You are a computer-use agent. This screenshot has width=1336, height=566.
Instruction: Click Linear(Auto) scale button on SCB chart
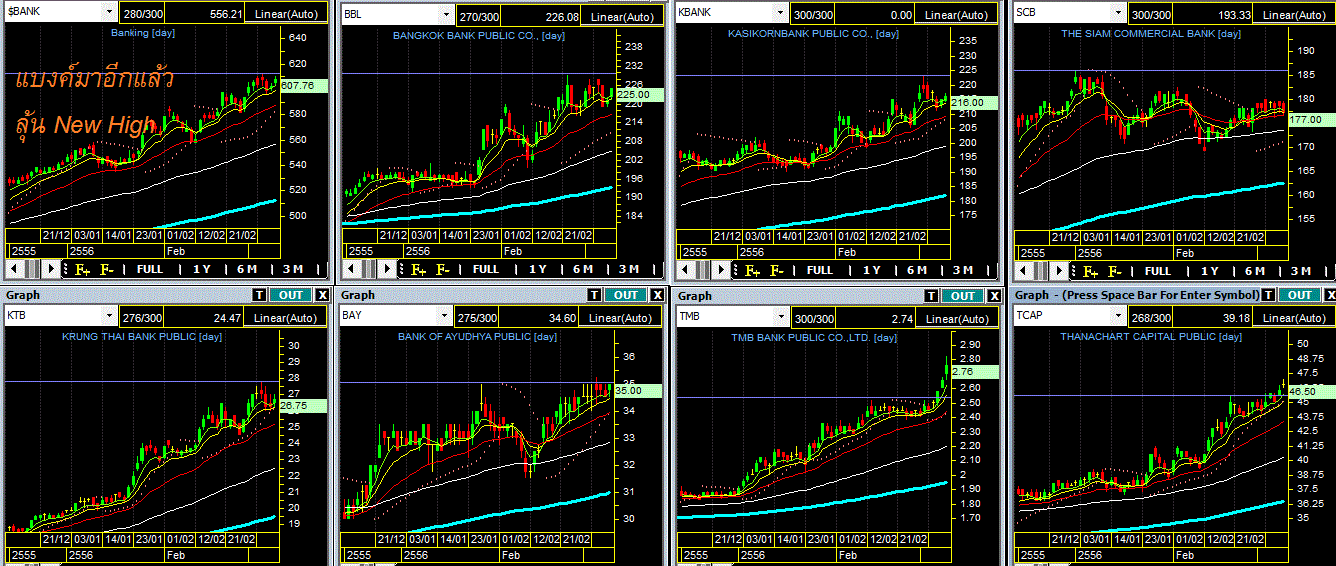click(1296, 14)
